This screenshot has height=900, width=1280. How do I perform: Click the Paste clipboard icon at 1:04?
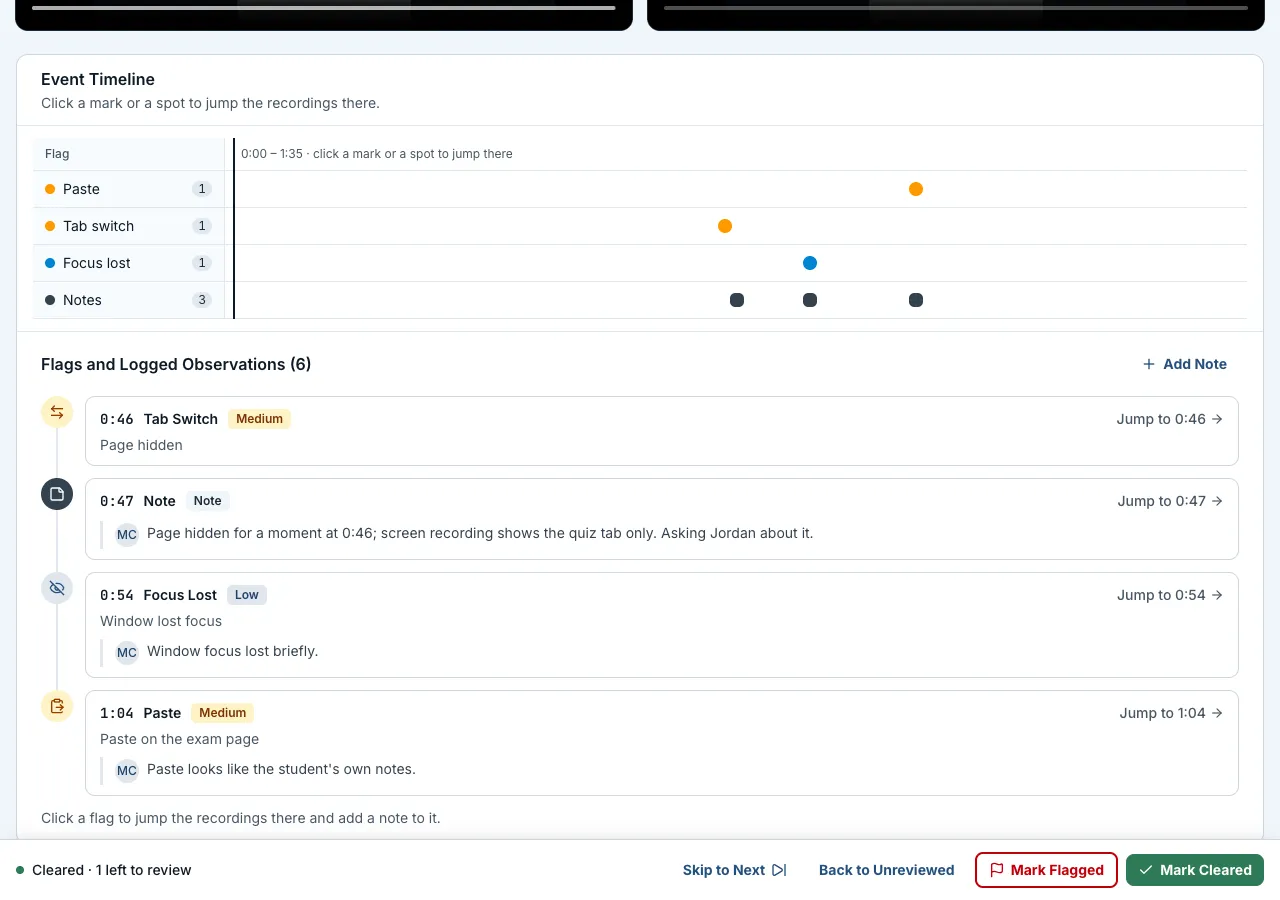[57, 706]
